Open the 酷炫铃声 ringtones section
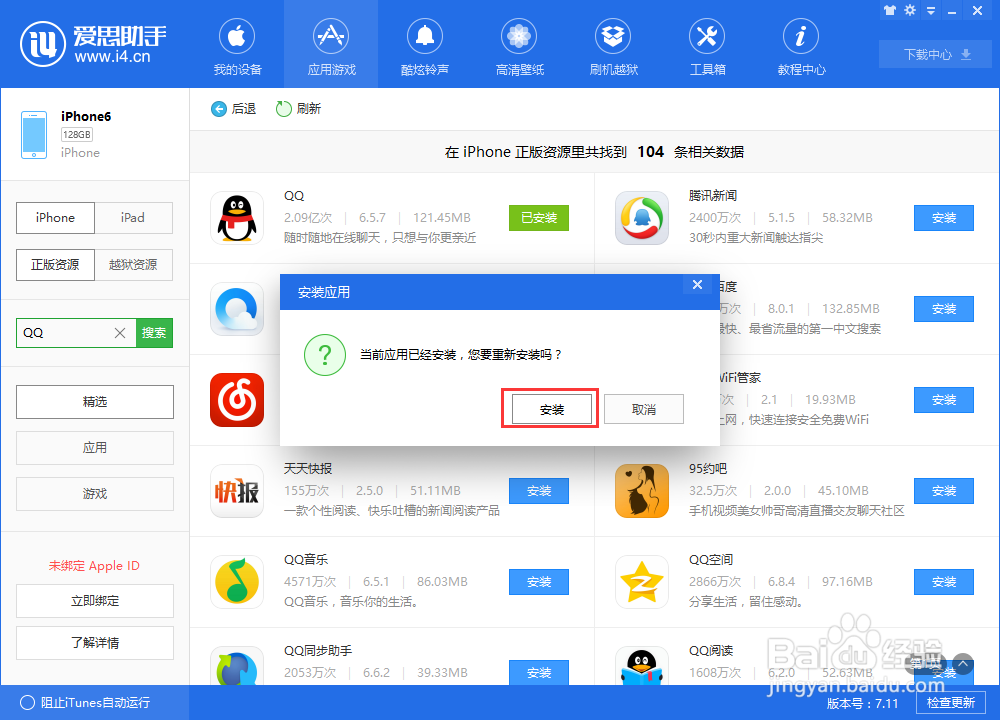 coord(424,45)
